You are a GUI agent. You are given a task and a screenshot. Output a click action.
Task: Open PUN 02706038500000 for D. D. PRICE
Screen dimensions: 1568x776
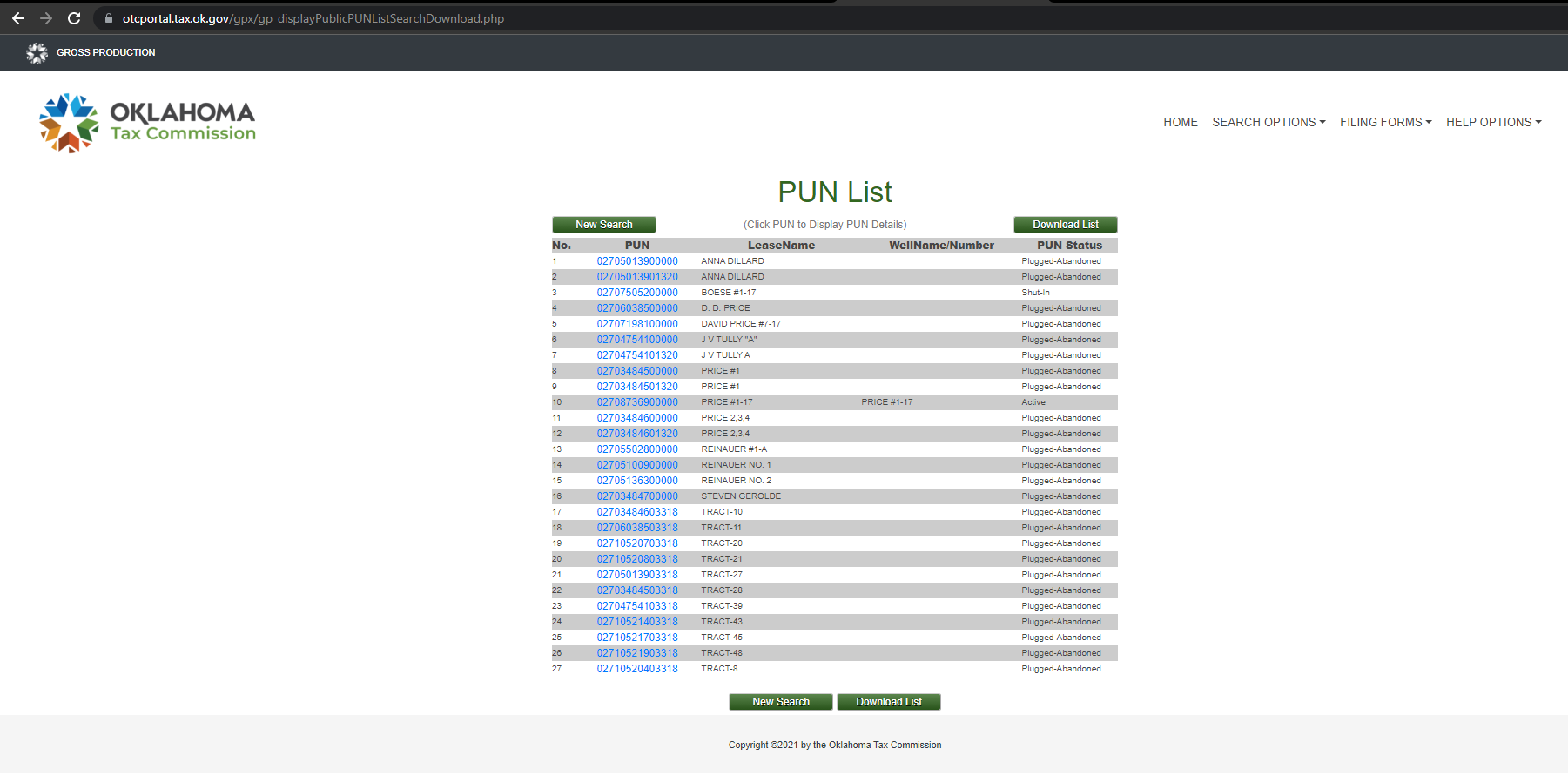[637, 308]
